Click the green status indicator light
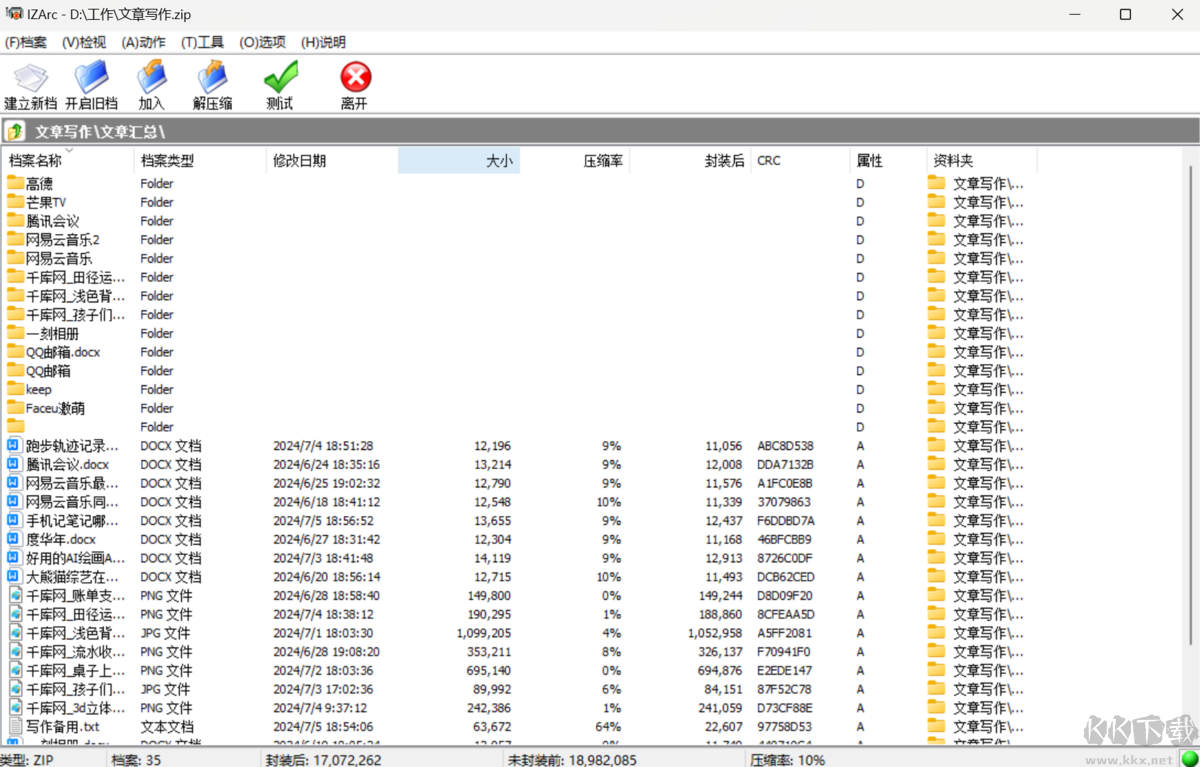1200x767 pixels. tap(1189, 759)
